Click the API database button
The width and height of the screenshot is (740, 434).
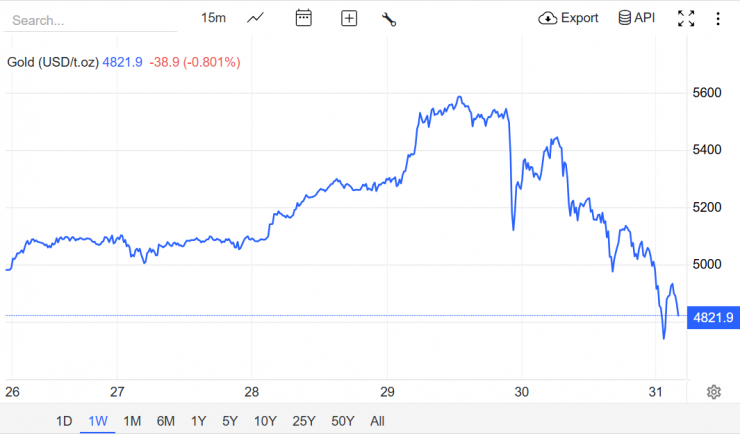(636, 18)
